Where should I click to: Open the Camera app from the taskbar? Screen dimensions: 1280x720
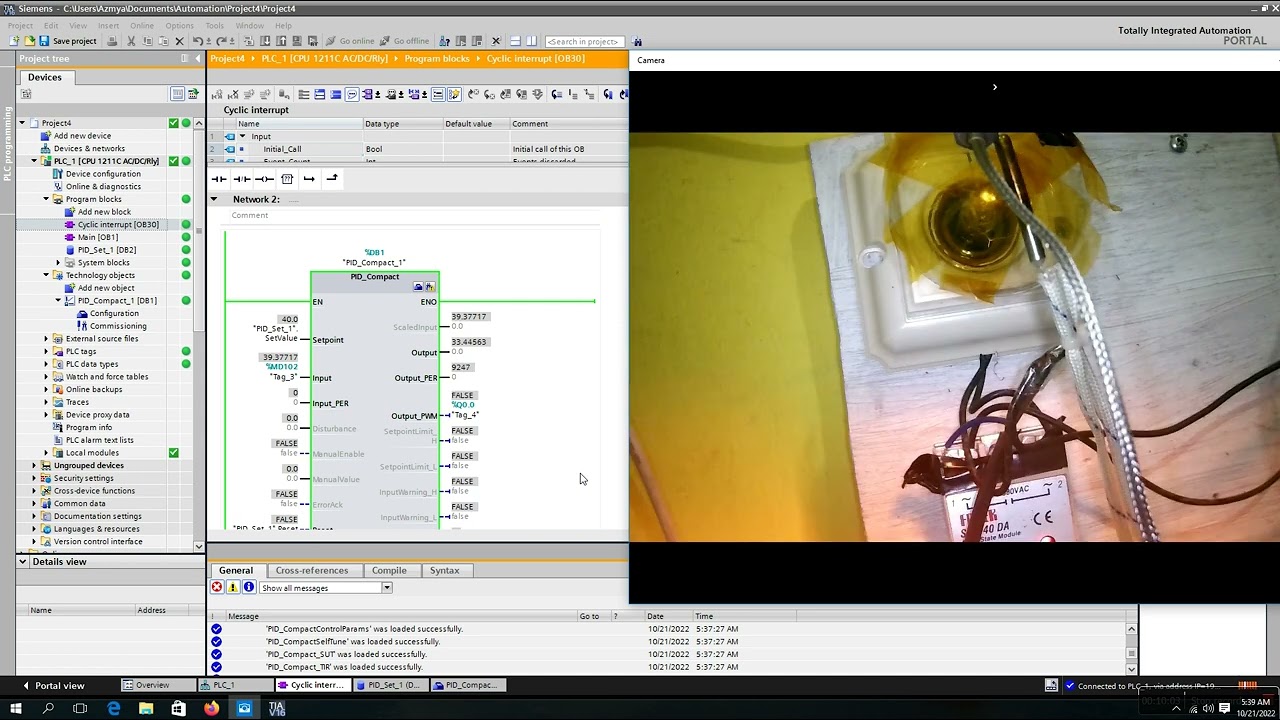click(244, 709)
